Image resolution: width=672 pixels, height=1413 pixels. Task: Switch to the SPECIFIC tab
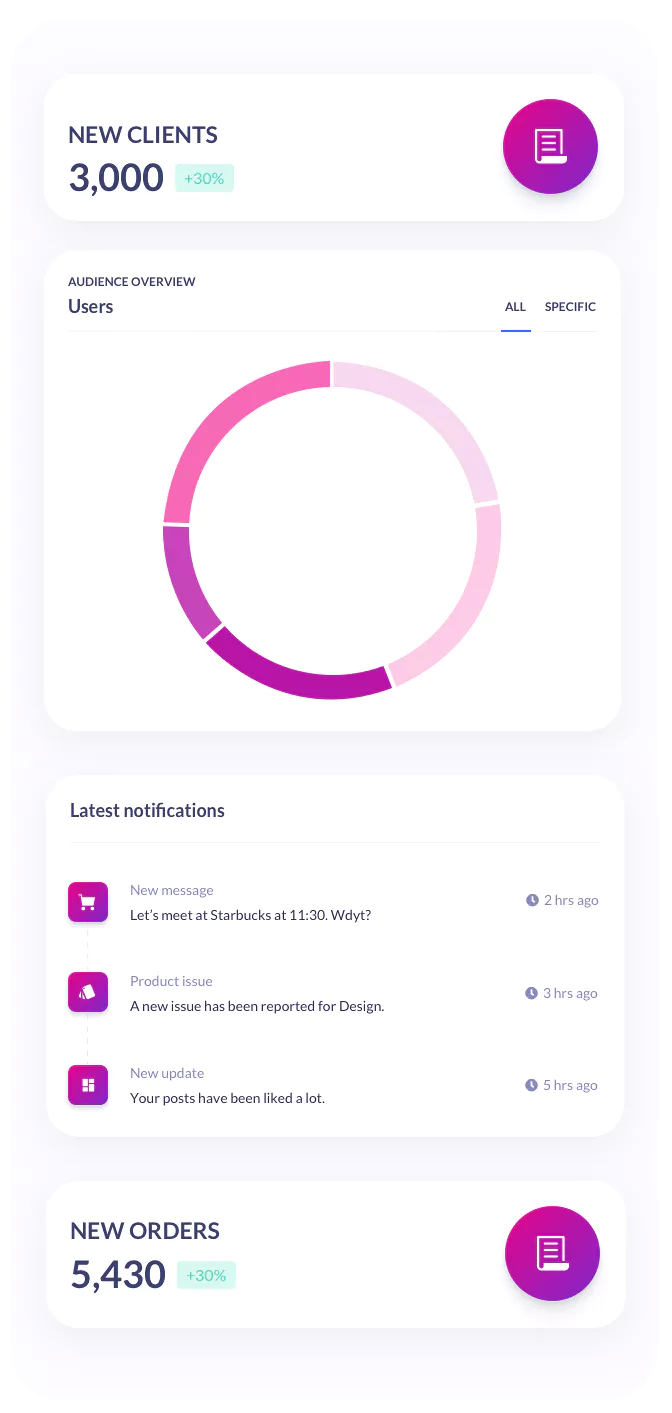click(570, 307)
